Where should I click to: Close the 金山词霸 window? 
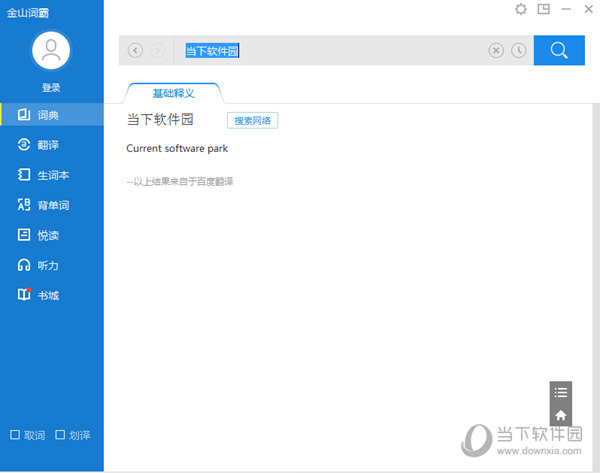589,9
